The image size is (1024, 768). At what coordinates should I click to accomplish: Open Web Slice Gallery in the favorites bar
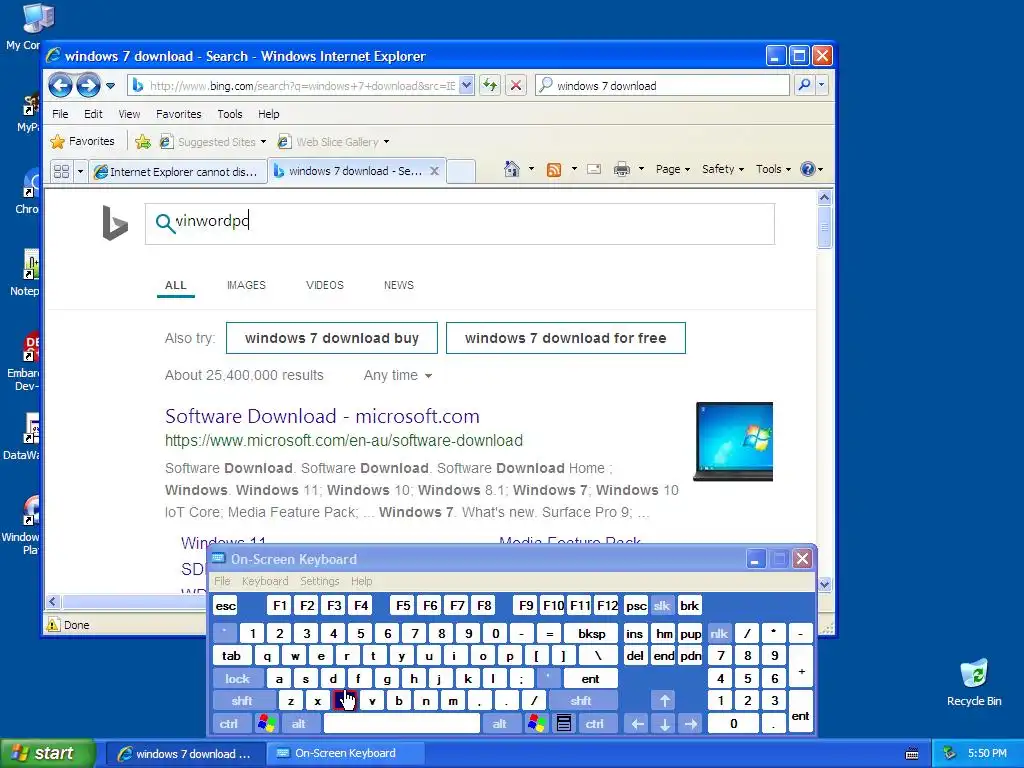coord(333,142)
